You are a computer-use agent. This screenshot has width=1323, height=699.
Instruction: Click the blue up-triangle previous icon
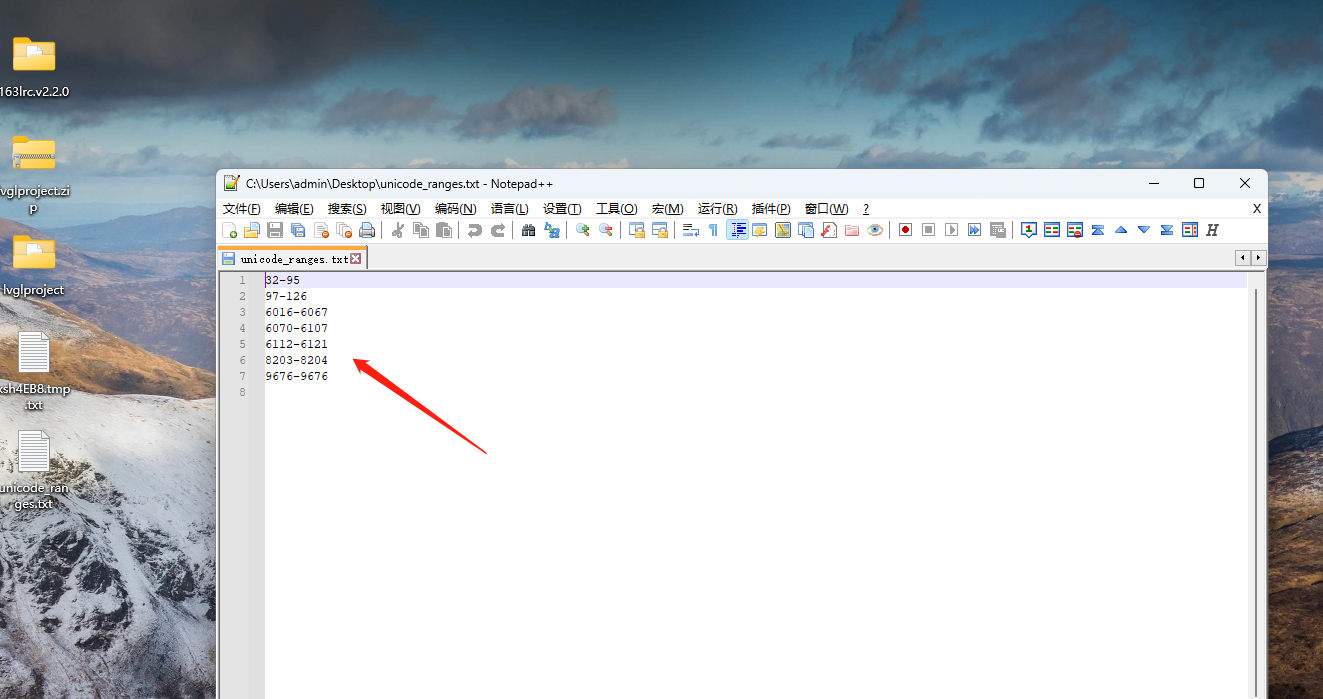[1121, 230]
